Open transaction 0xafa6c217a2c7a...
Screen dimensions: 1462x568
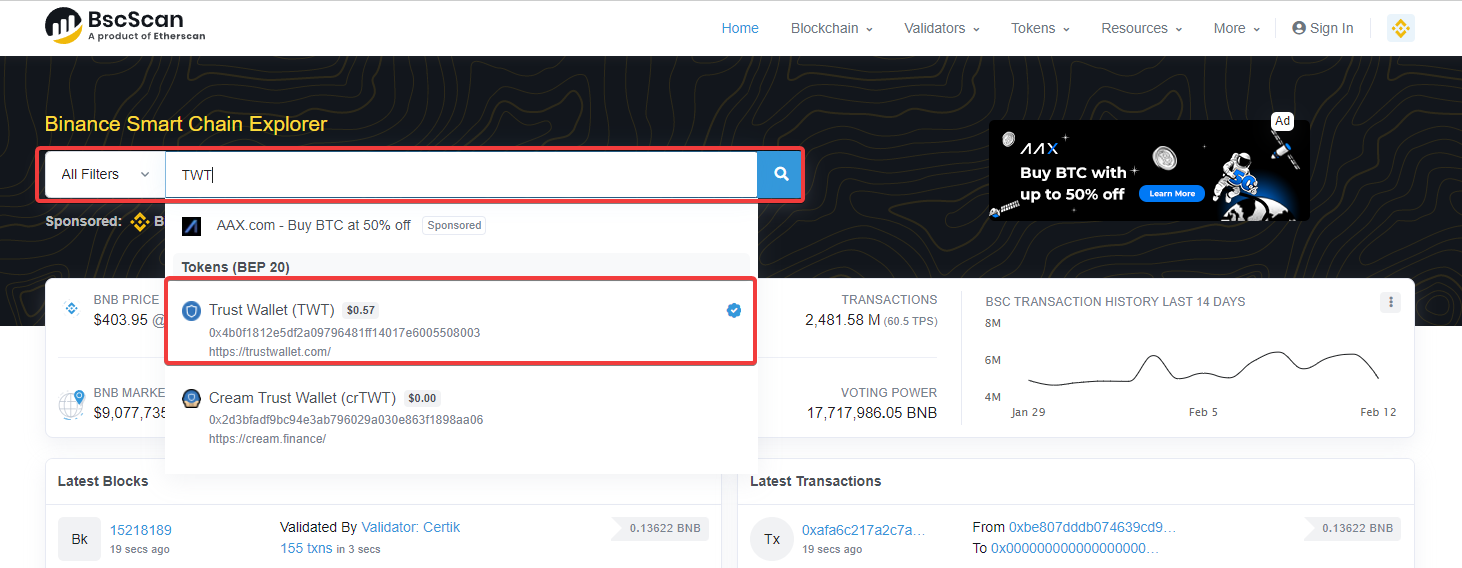[x=863, y=530]
